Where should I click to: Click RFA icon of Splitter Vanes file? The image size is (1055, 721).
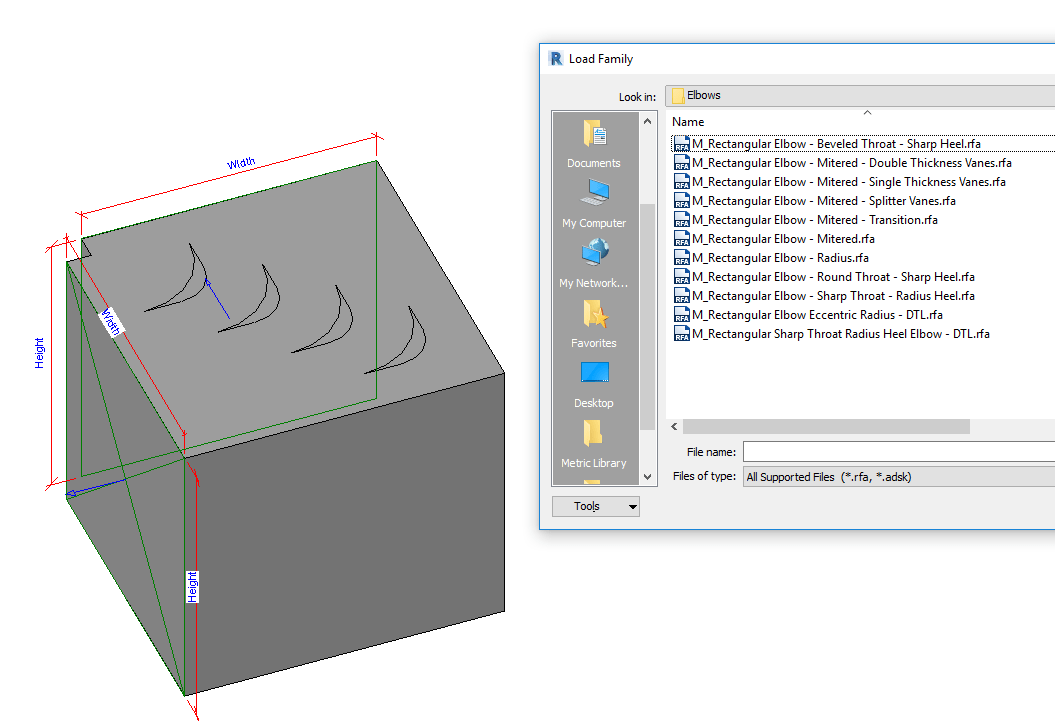pos(682,200)
